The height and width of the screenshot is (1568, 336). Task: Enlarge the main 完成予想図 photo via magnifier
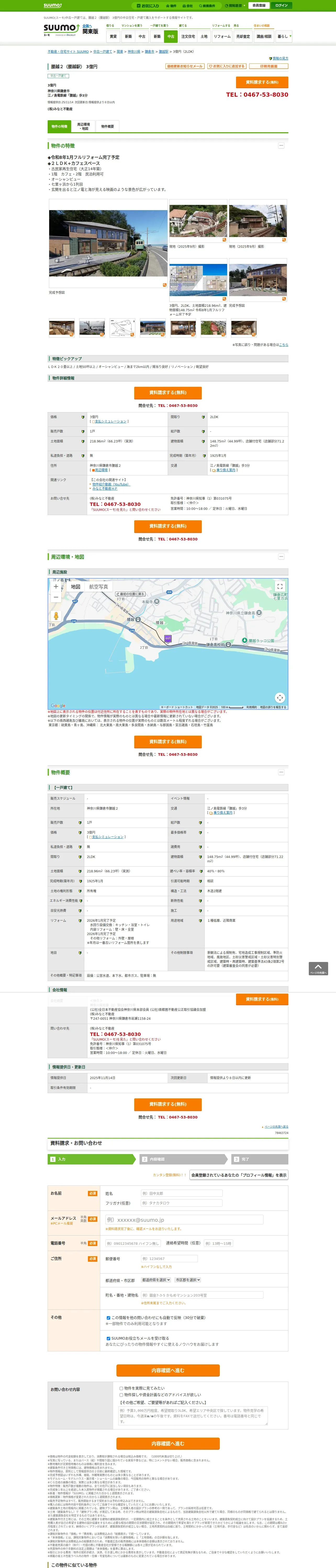pos(164,285)
